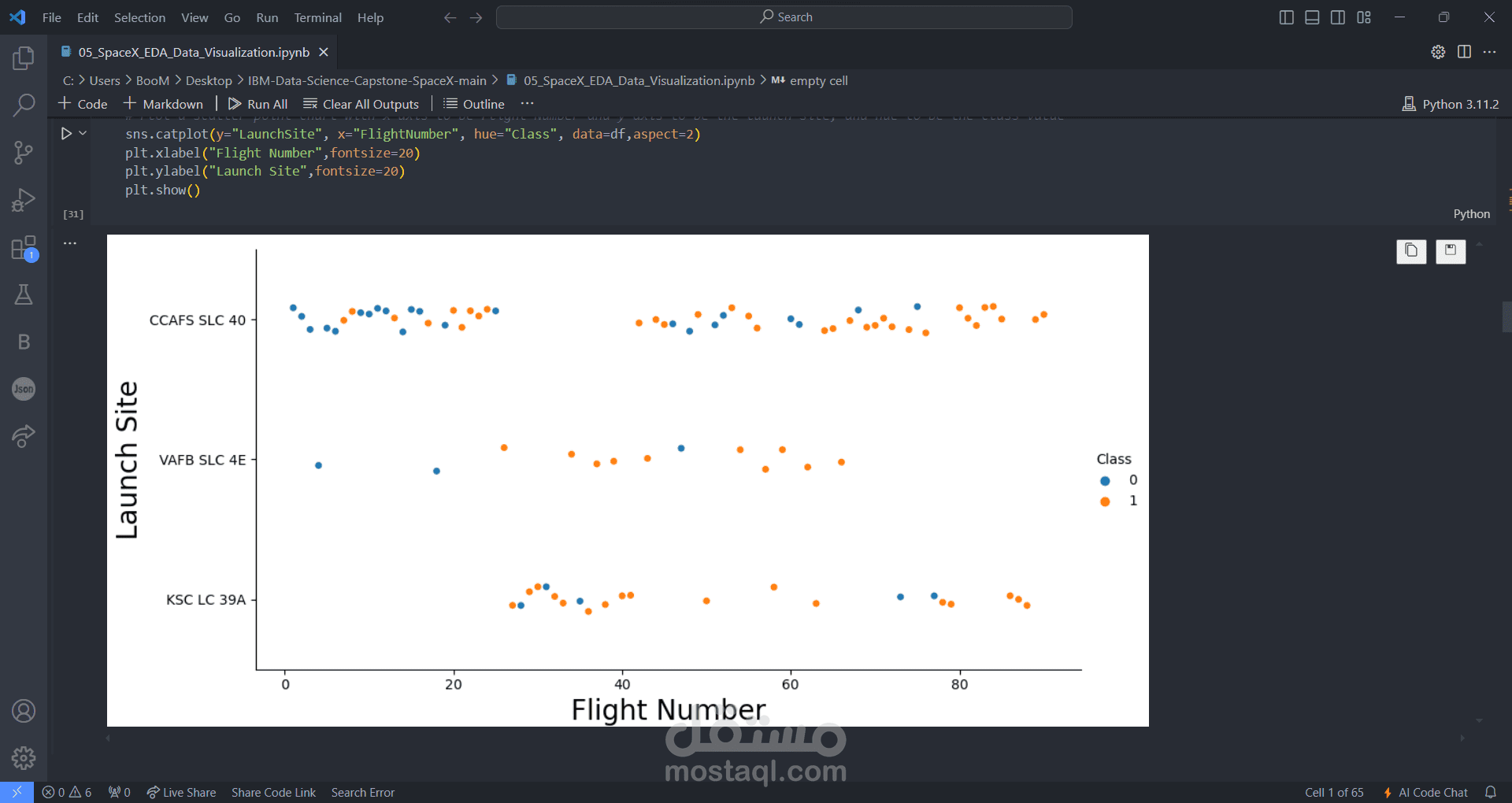The height and width of the screenshot is (803, 1512).
Task: Open the Json extension panel
Action: coord(24,389)
